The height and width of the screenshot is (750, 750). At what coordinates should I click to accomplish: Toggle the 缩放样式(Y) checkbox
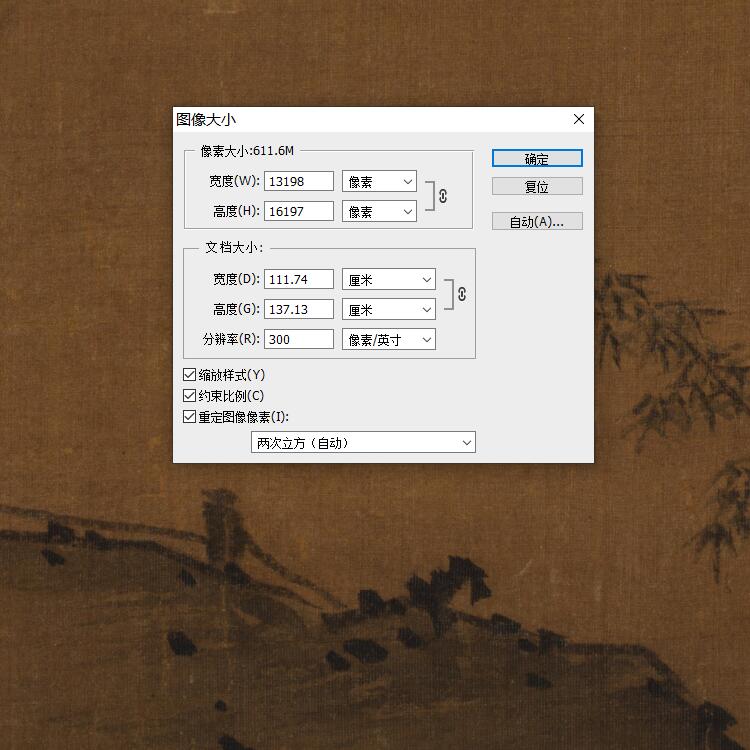point(189,375)
